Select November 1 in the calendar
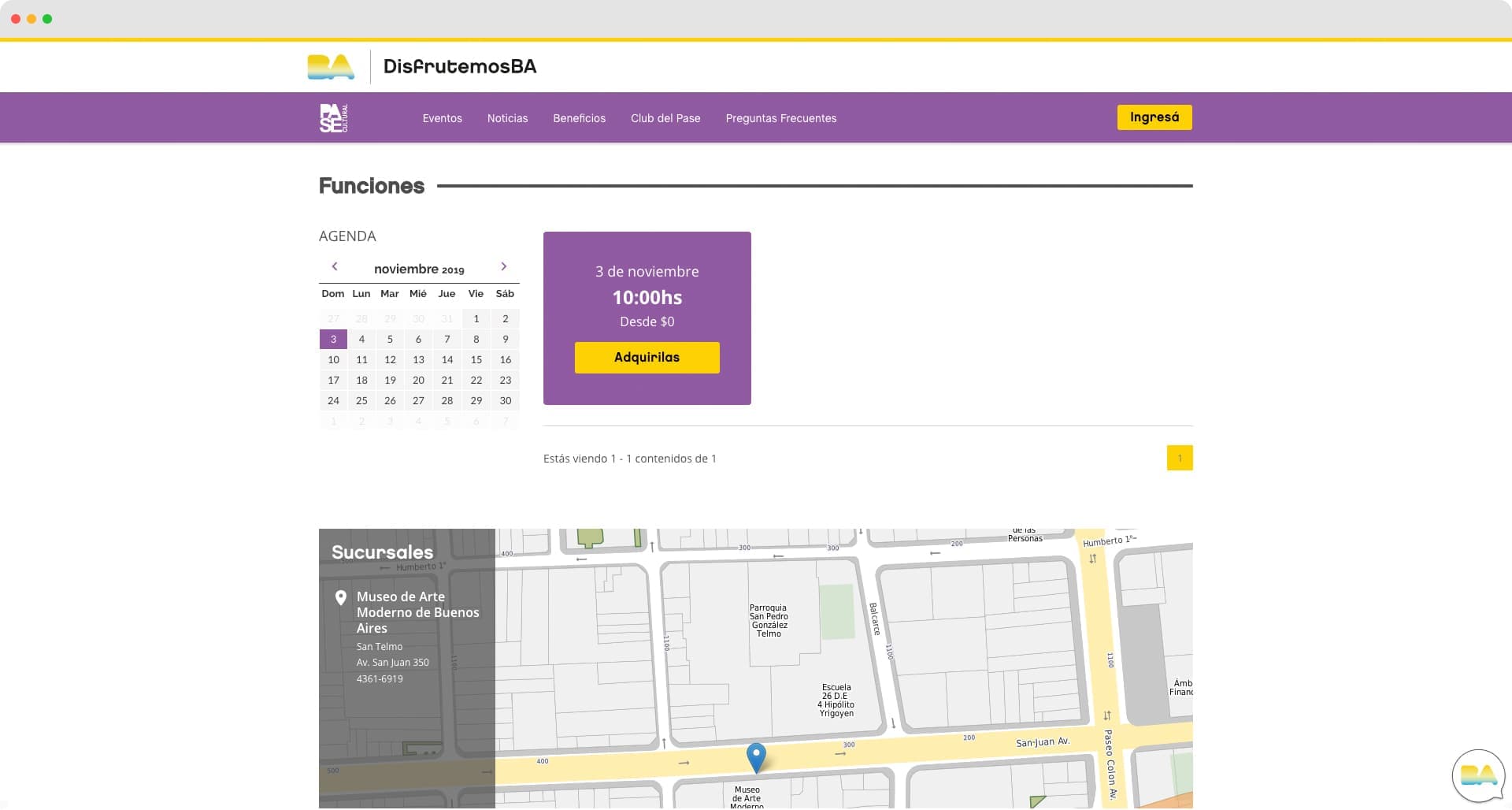1512x810 pixels. pos(476,319)
